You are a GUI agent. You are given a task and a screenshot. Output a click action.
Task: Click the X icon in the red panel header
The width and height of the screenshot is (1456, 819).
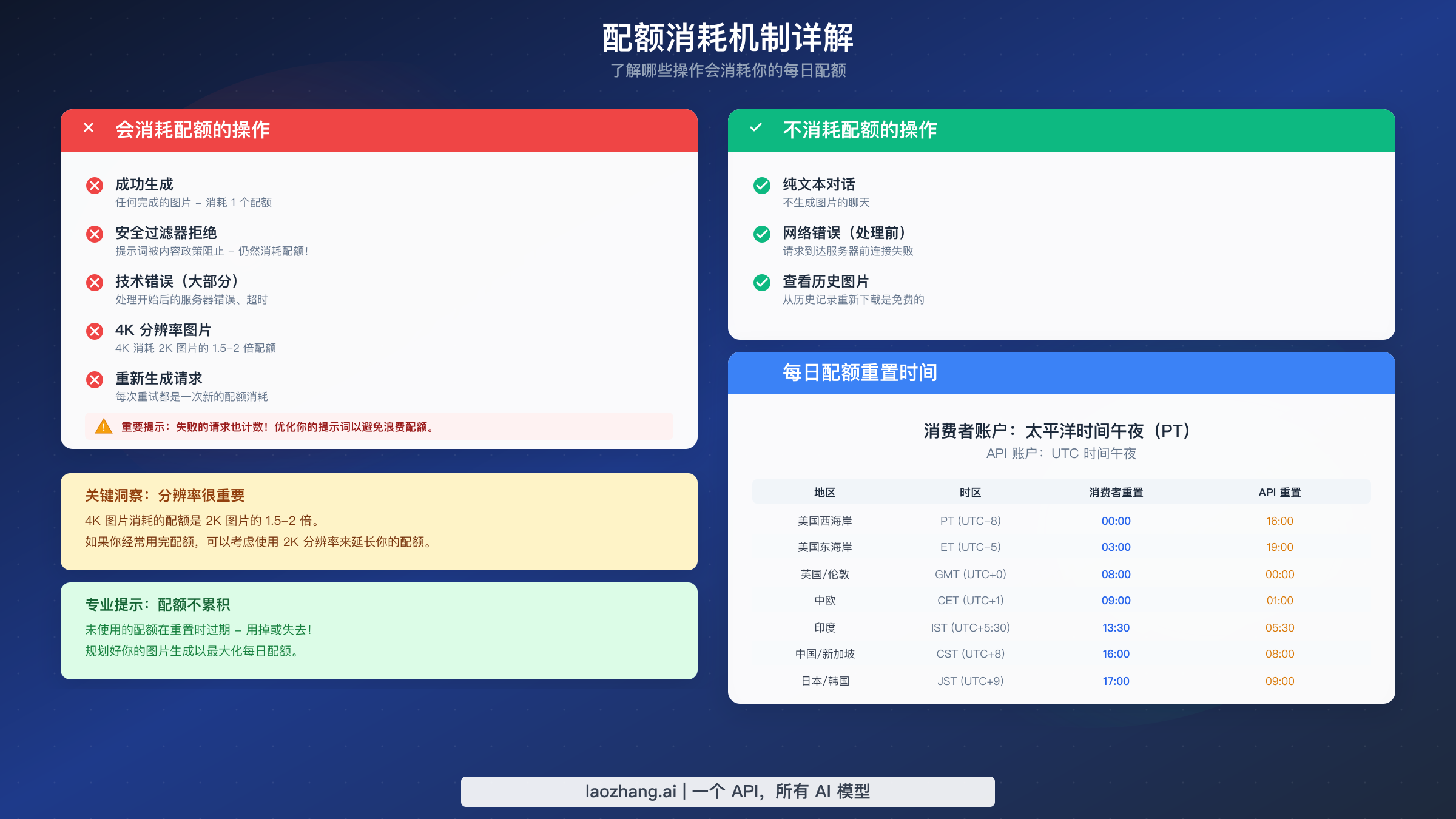click(88, 129)
